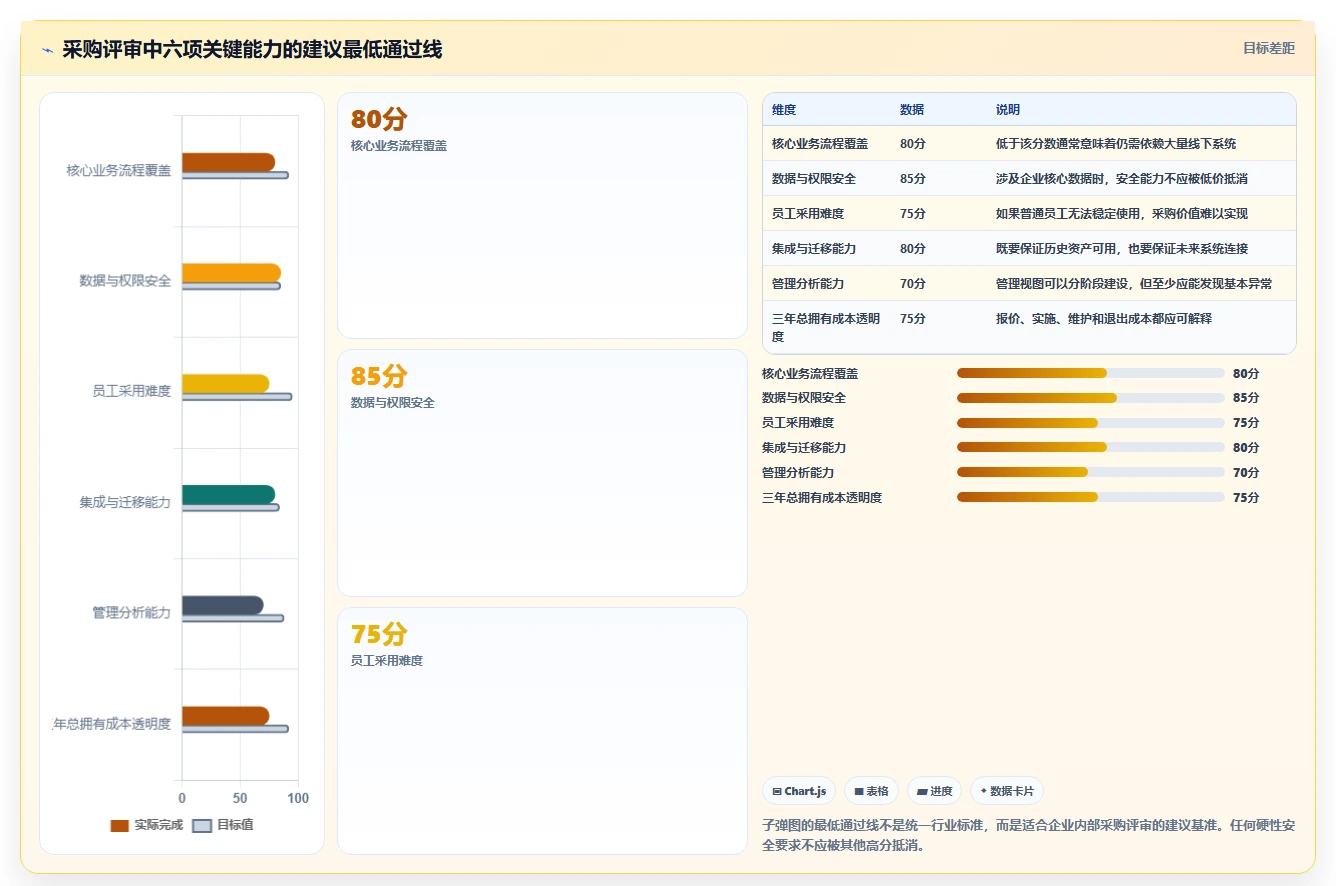This screenshot has height=886, width=1336.
Task: Click the 实际完成 legend text
Action: tap(159, 826)
